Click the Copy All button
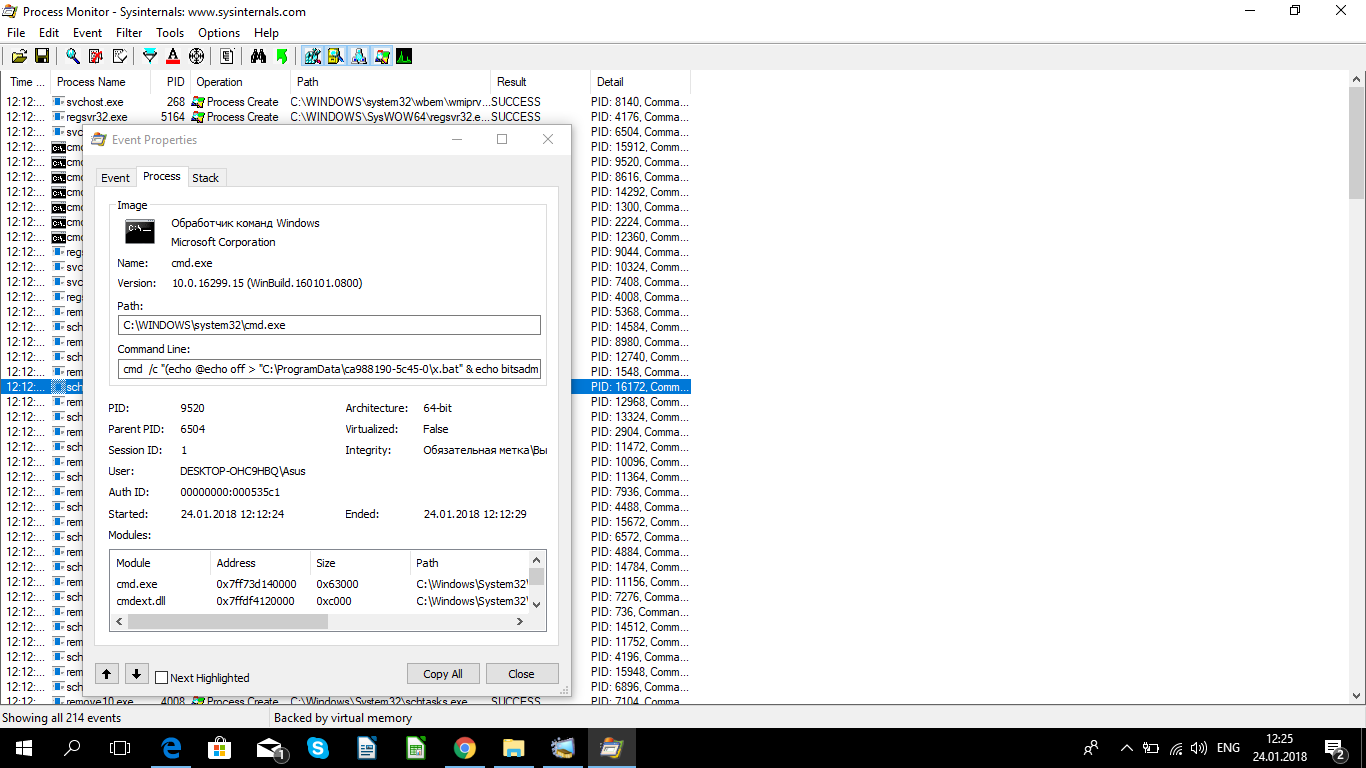This screenshot has width=1366, height=768. pyautogui.click(x=443, y=673)
